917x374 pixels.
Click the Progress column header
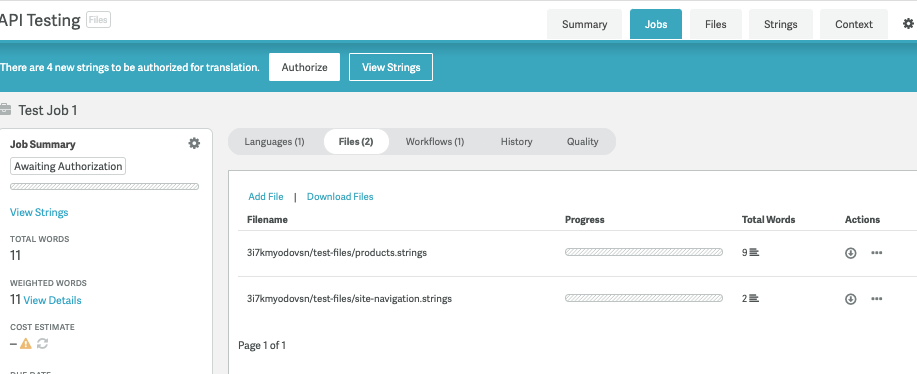[x=584, y=220]
